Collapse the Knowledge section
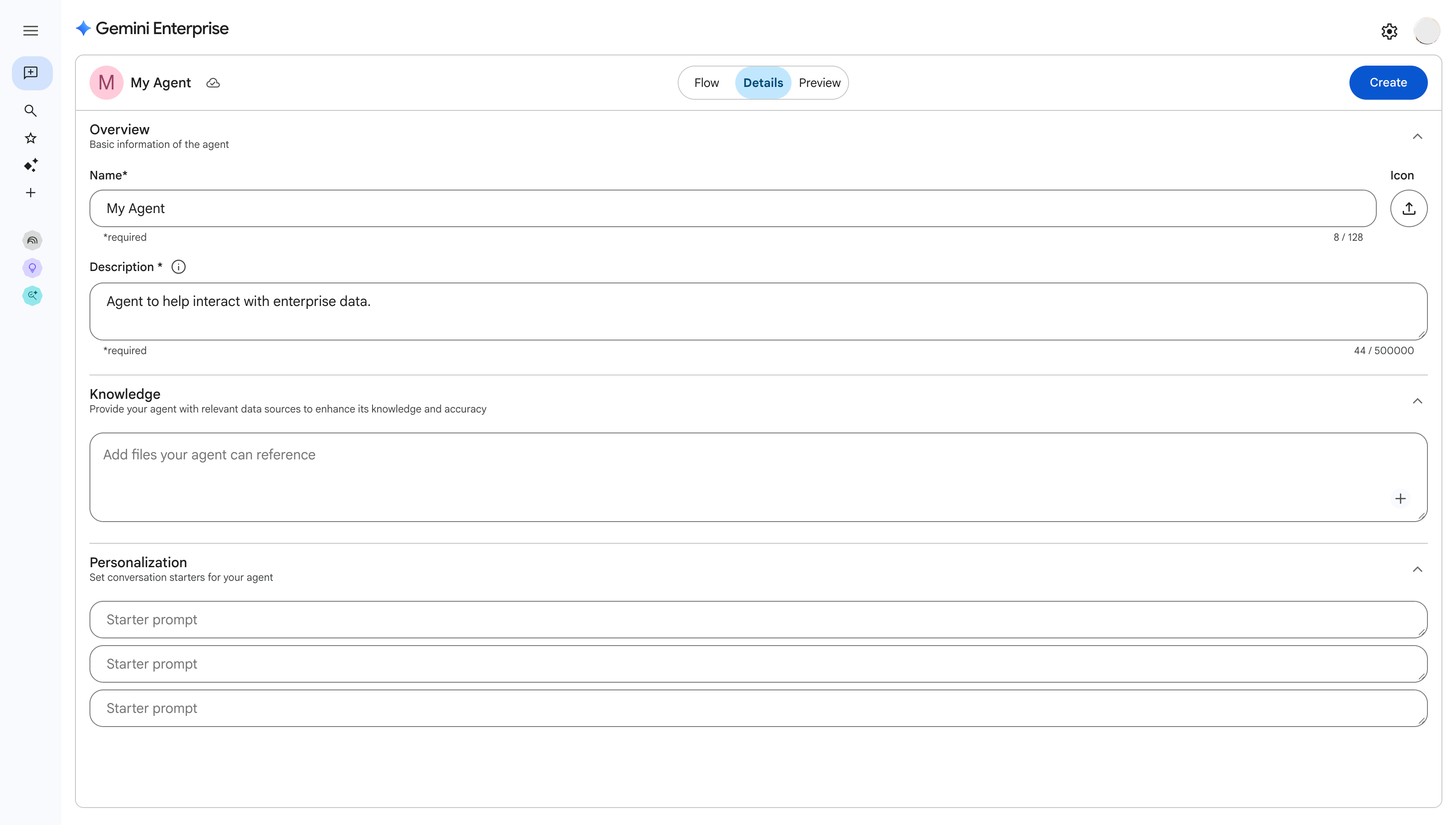This screenshot has width=1456, height=825. pyautogui.click(x=1418, y=401)
